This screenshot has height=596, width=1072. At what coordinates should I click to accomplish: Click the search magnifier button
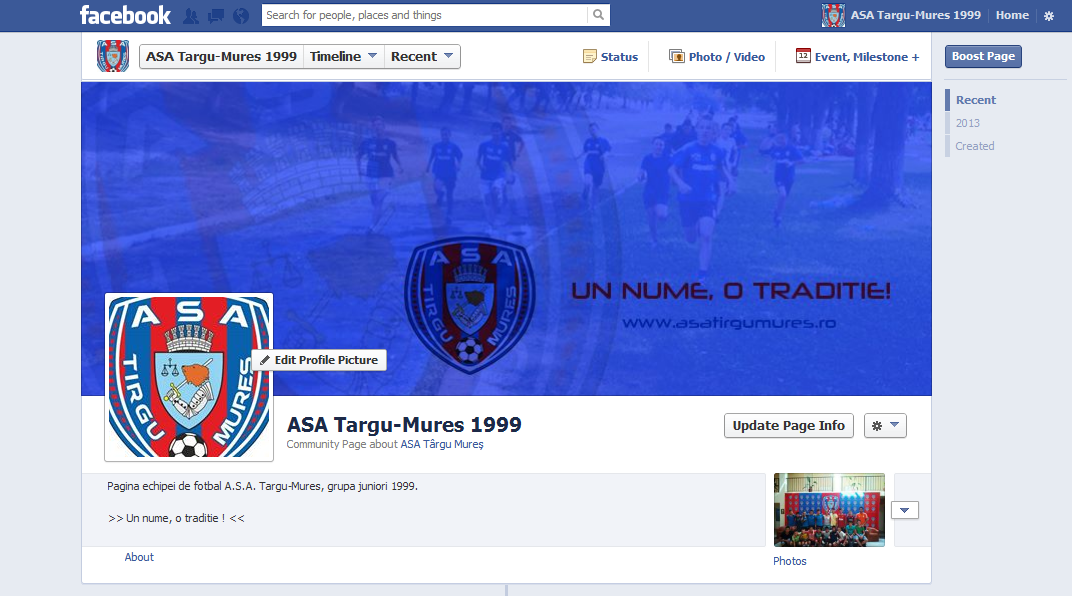click(598, 15)
